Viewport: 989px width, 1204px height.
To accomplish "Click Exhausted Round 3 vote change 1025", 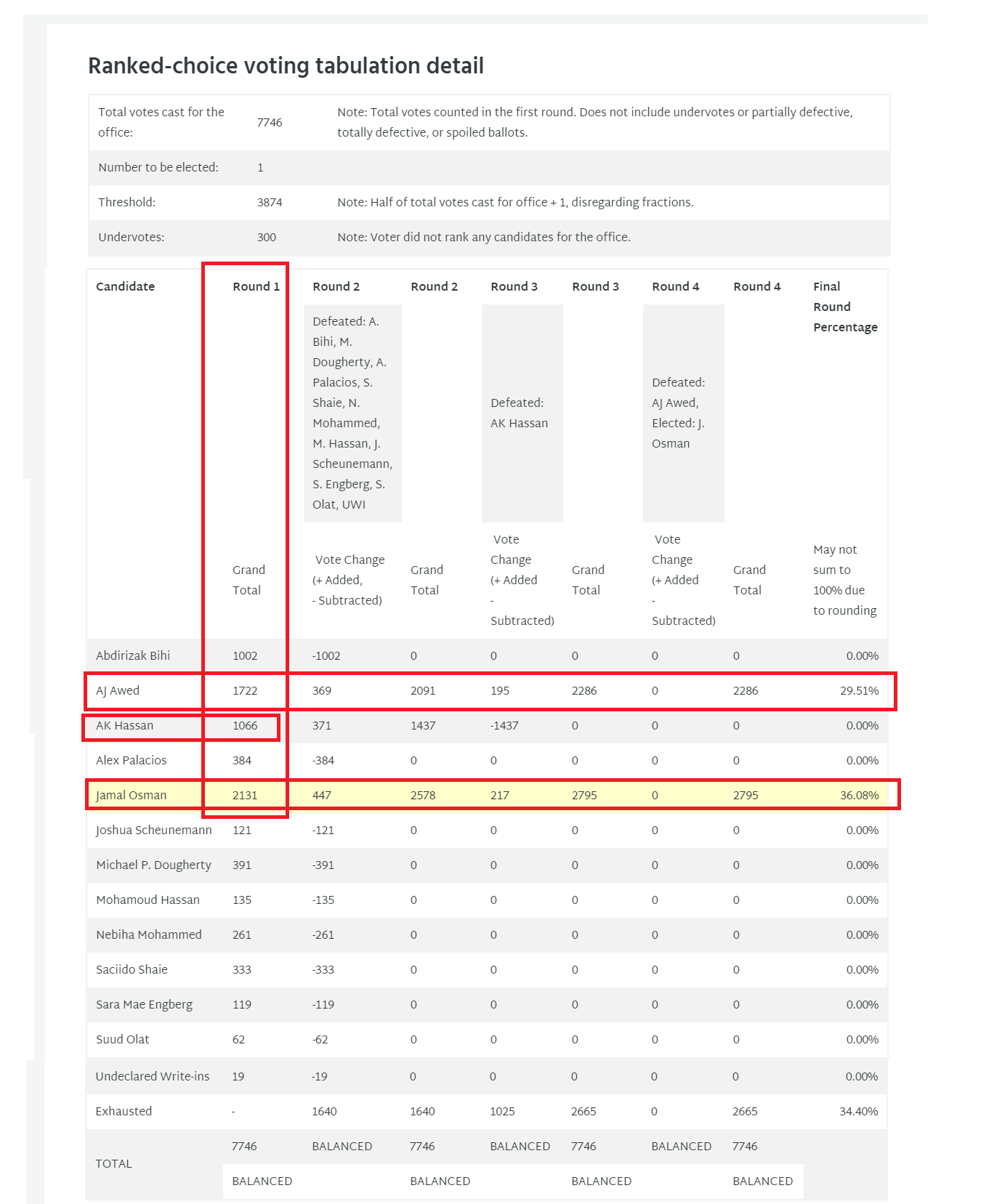I will click(502, 1111).
